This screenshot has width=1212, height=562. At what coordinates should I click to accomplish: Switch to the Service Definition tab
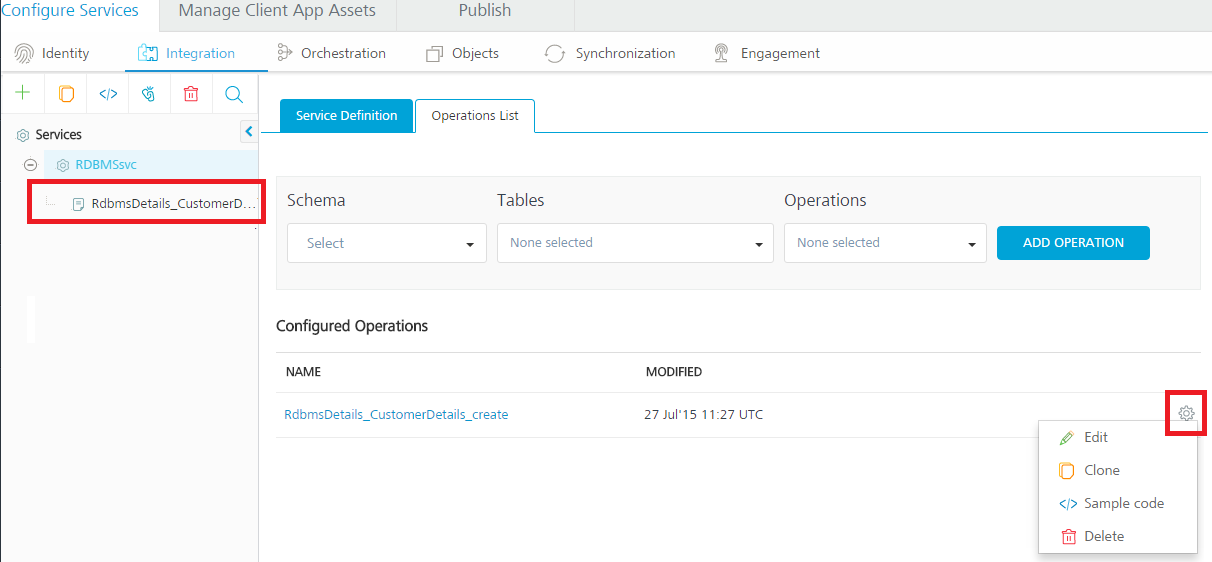pyautogui.click(x=346, y=116)
